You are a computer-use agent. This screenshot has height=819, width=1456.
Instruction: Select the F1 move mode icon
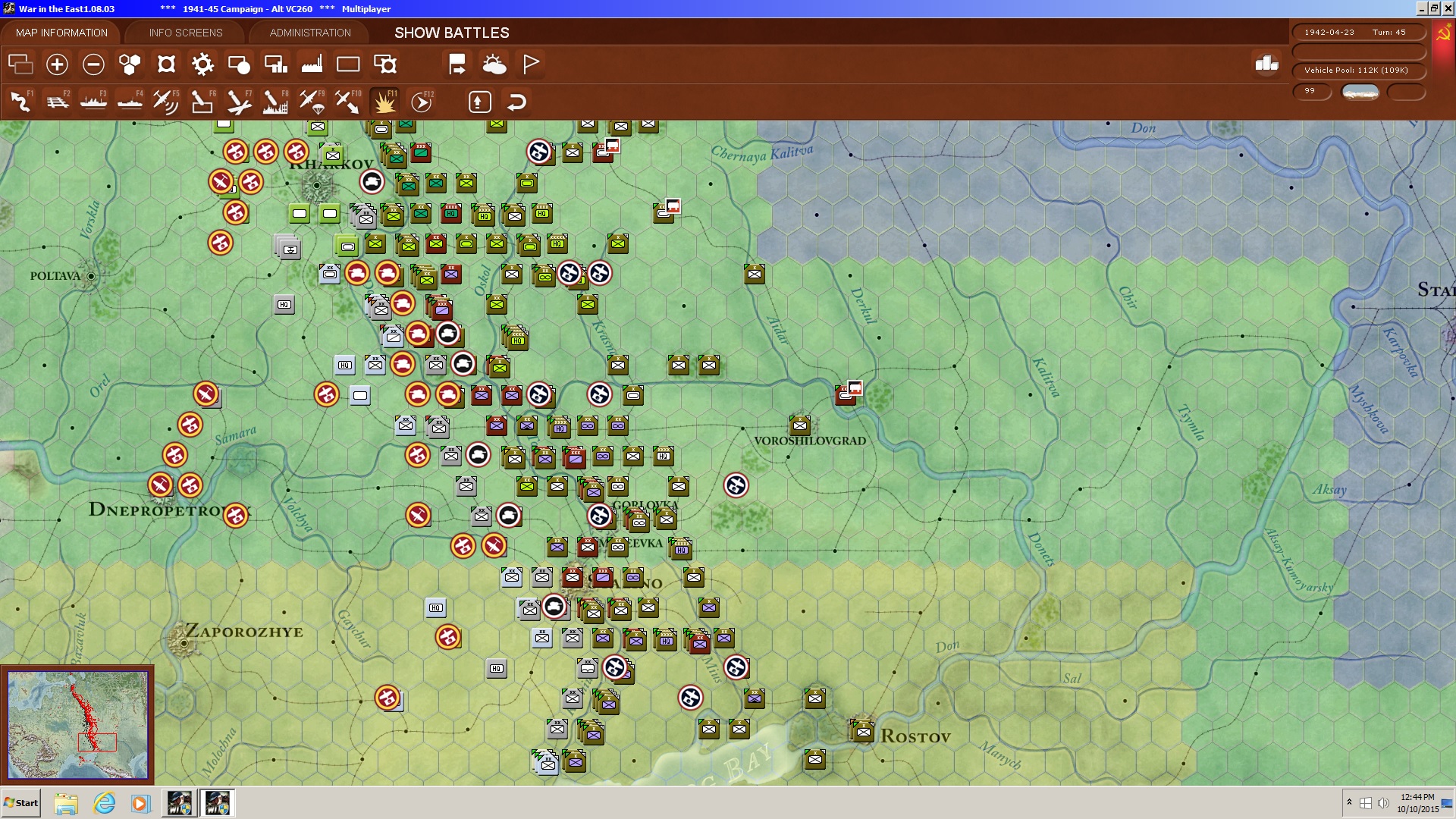coord(20,102)
